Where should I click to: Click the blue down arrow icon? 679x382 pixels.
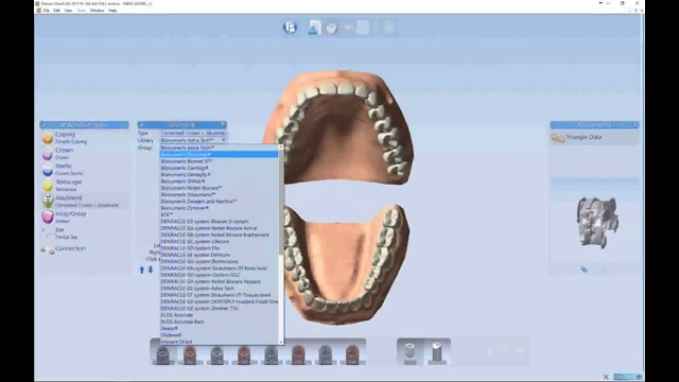[150, 269]
